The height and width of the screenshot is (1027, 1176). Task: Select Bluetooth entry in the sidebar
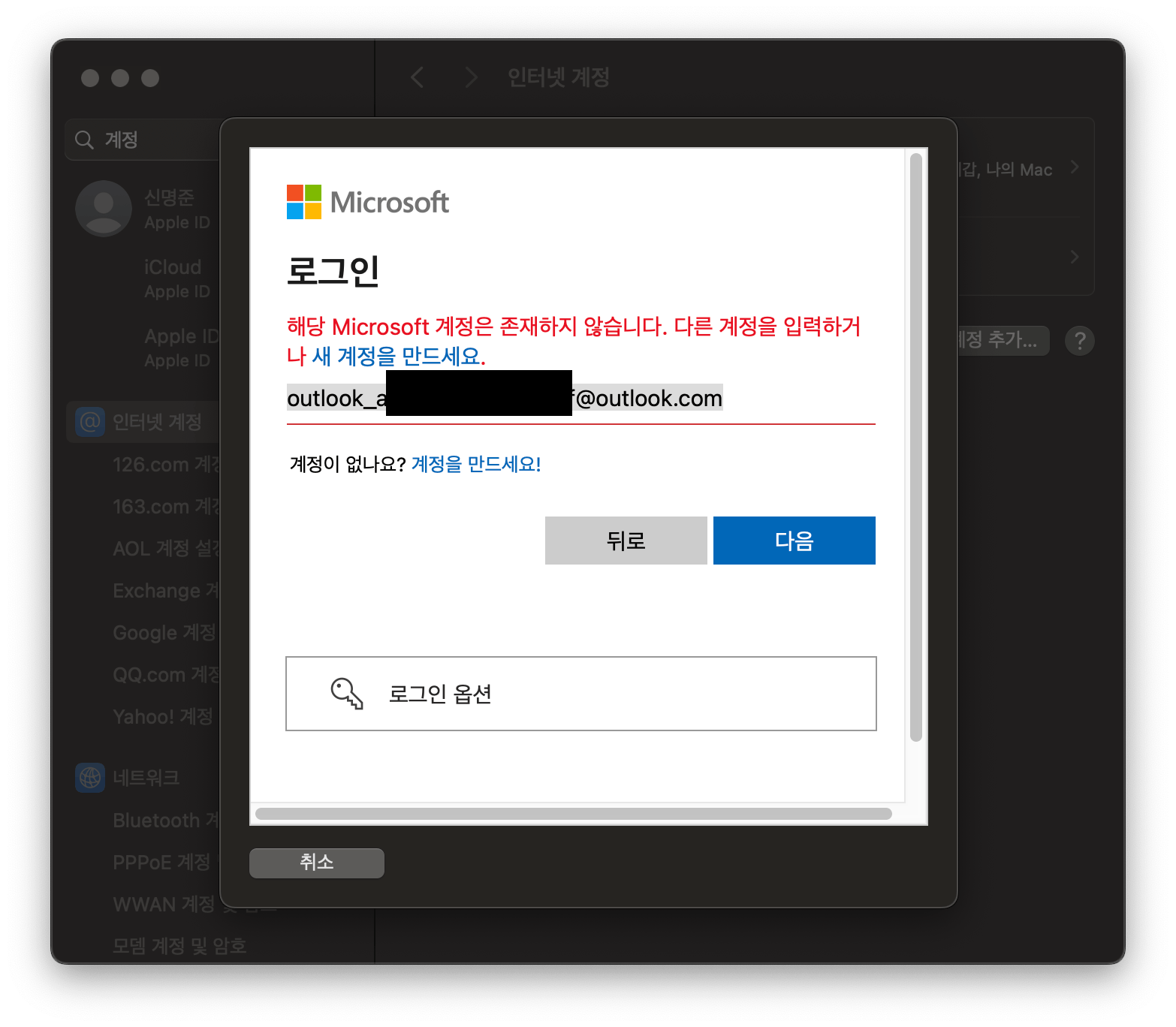(x=167, y=821)
